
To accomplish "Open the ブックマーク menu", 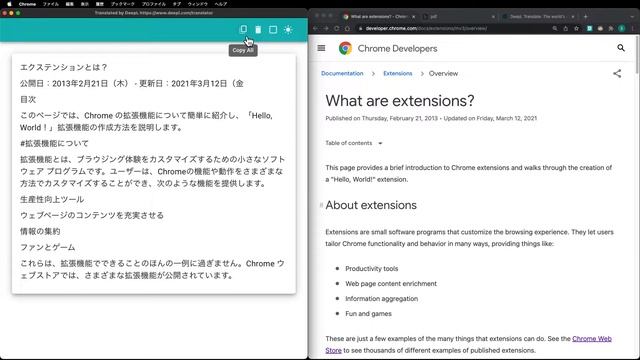I will coord(123,4).
